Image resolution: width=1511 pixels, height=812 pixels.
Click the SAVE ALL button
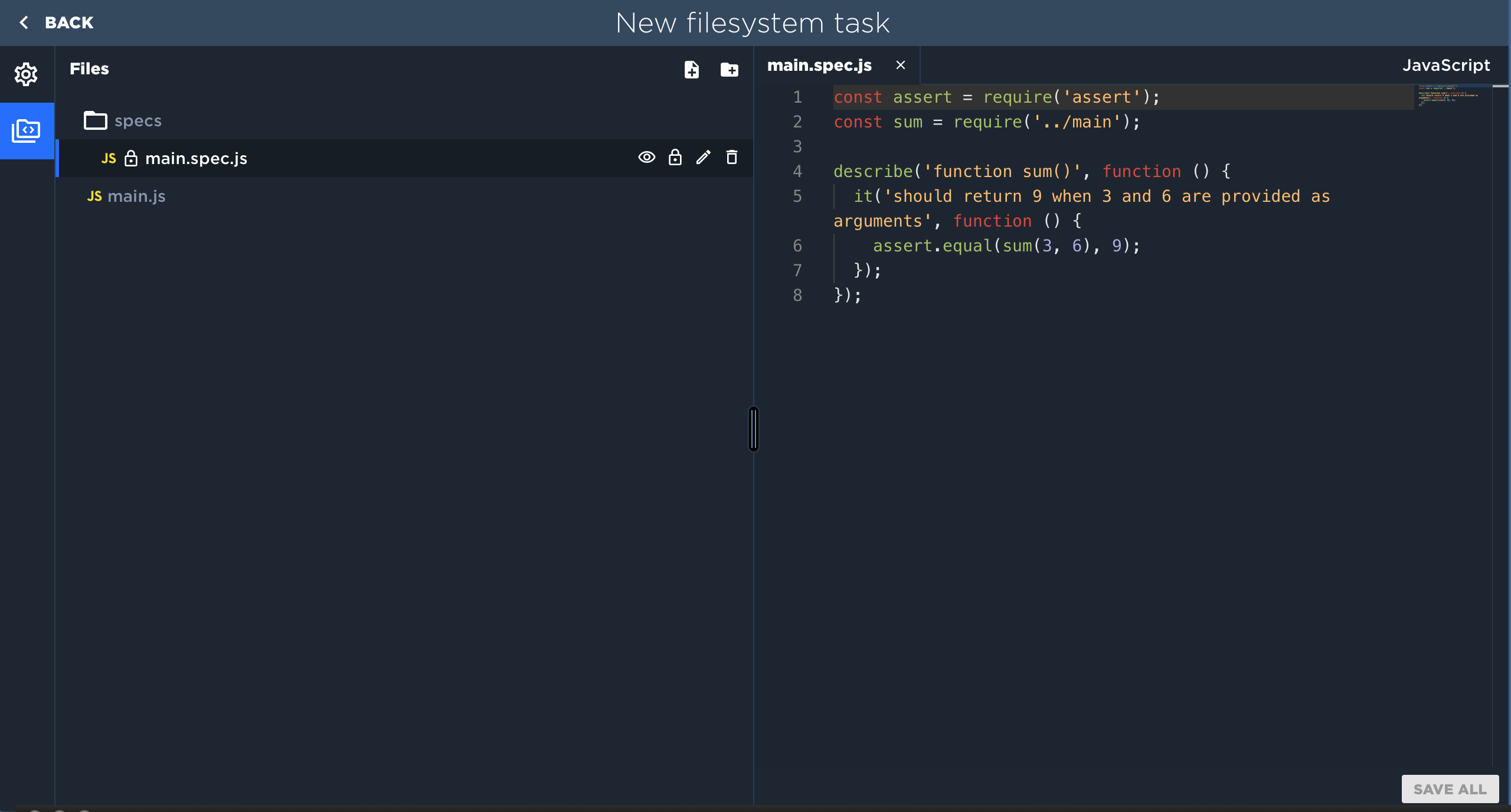1449,788
